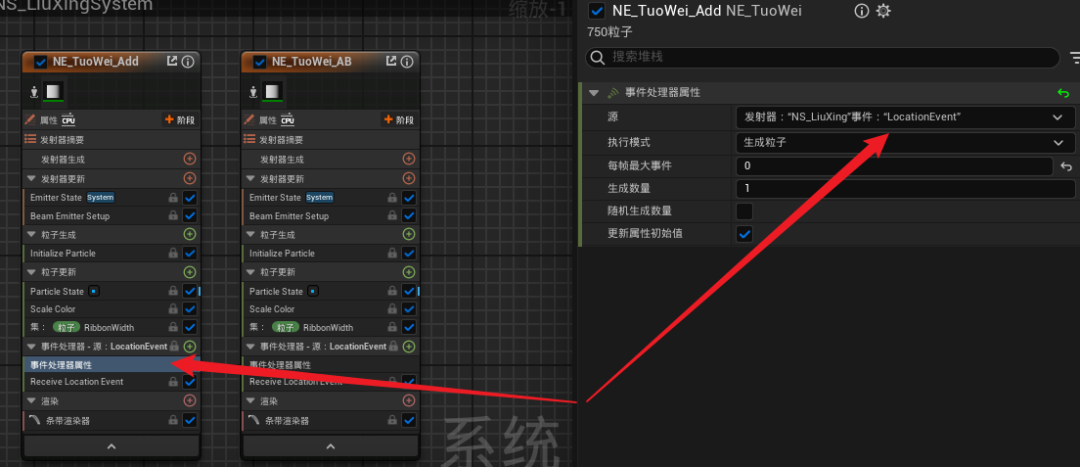Open NE_TuoWei_AB emitter in new window icon
This screenshot has width=1080, height=467.
click(x=391, y=61)
